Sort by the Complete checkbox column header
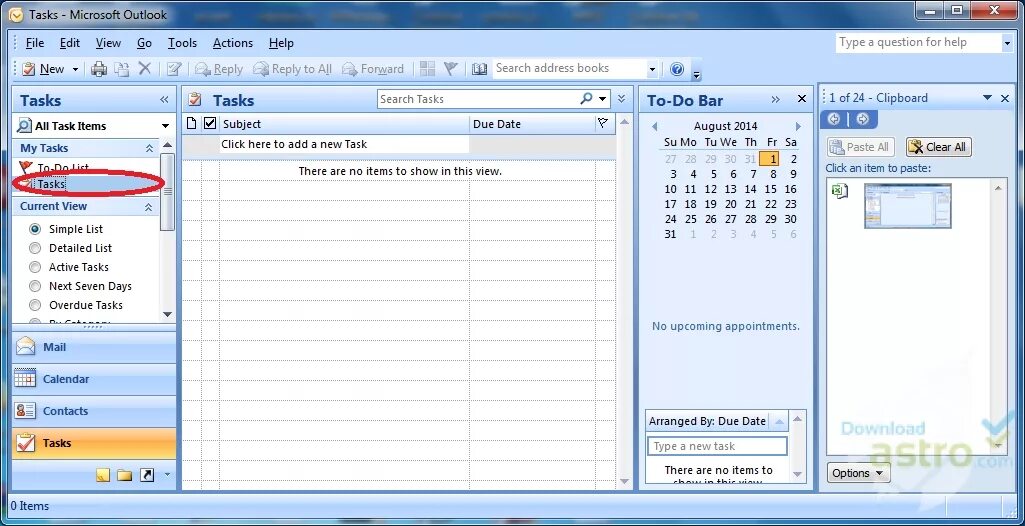The image size is (1025, 526). [x=210, y=123]
